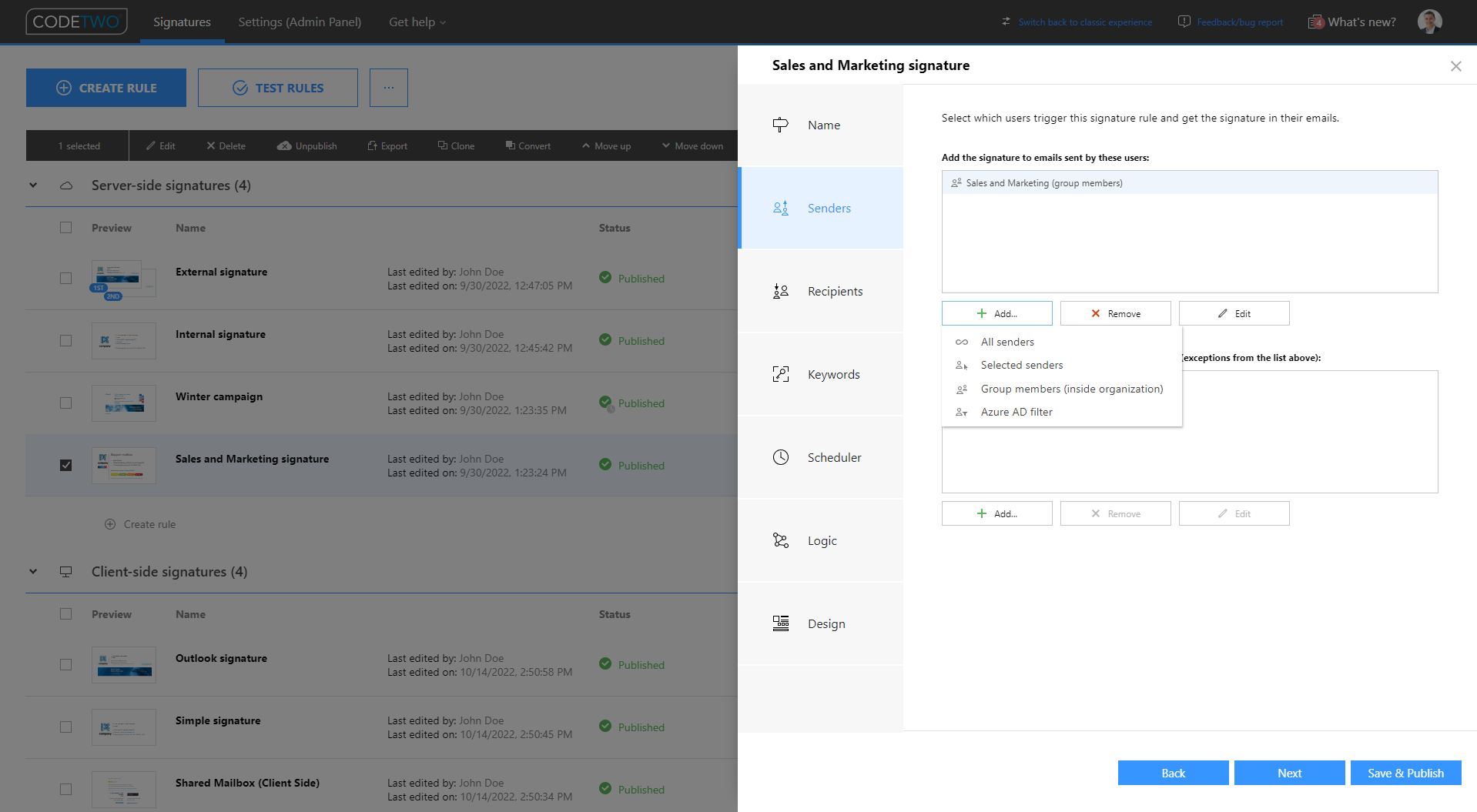Switch to the Settings (Admin Panel) tab
Viewport: 1477px width, 812px height.
(x=300, y=22)
